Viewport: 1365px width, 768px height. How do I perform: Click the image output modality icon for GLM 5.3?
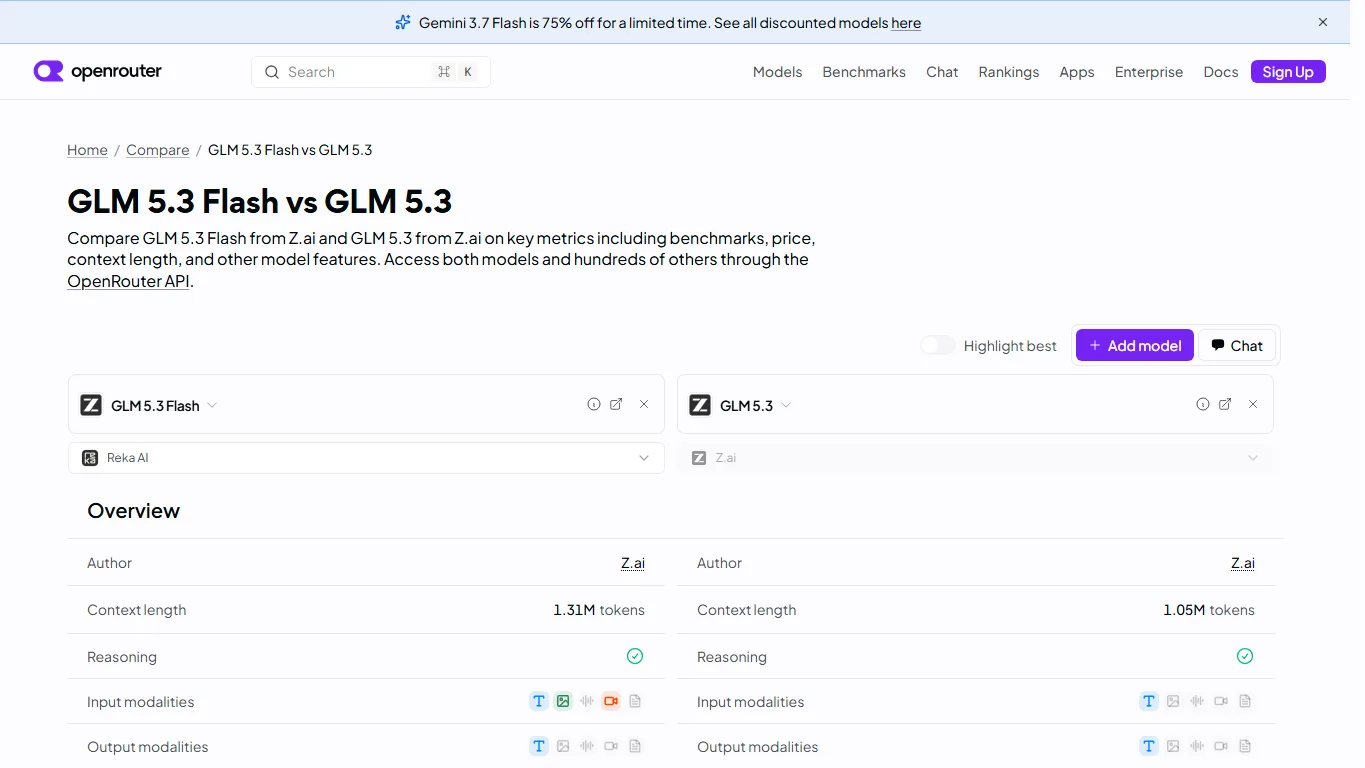(x=1173, y=746)
